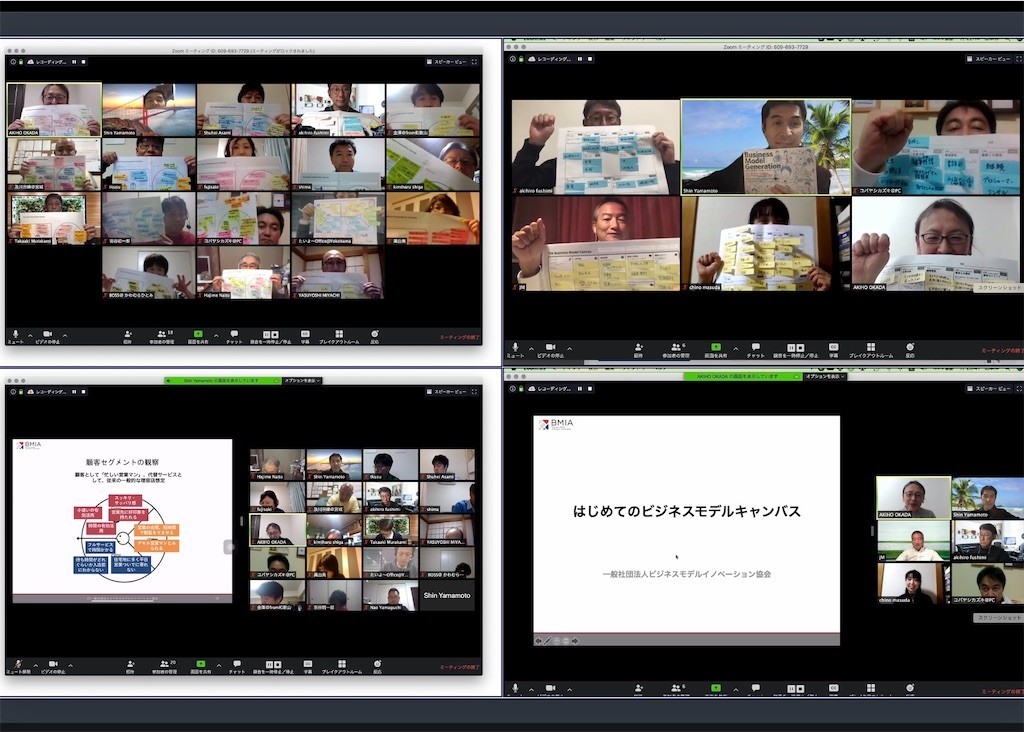Pause recording from top-right window header
1024x732 pixels.
(x=580, y=59)
